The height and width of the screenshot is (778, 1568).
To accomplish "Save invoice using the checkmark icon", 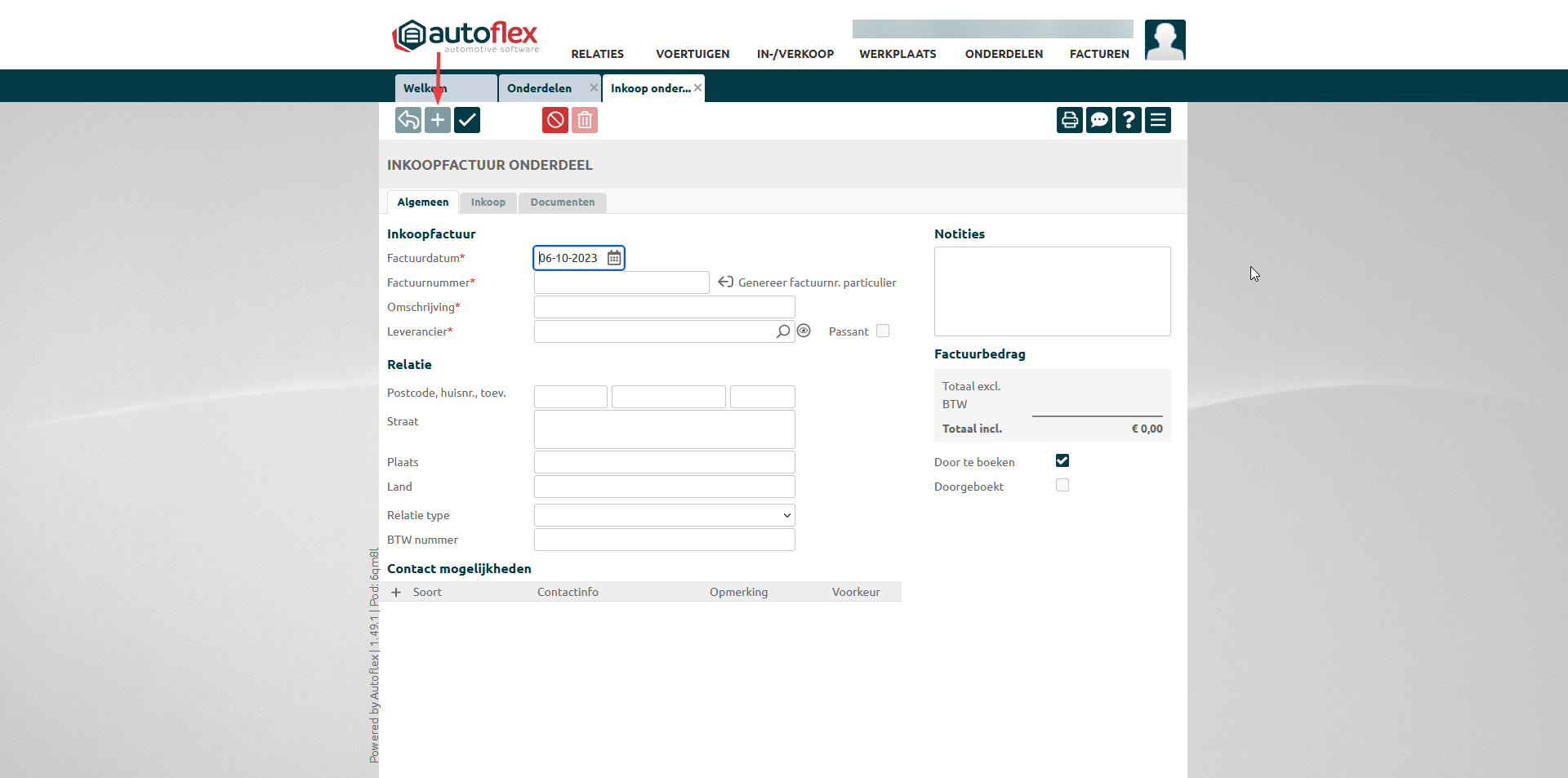I will [467, 120].
